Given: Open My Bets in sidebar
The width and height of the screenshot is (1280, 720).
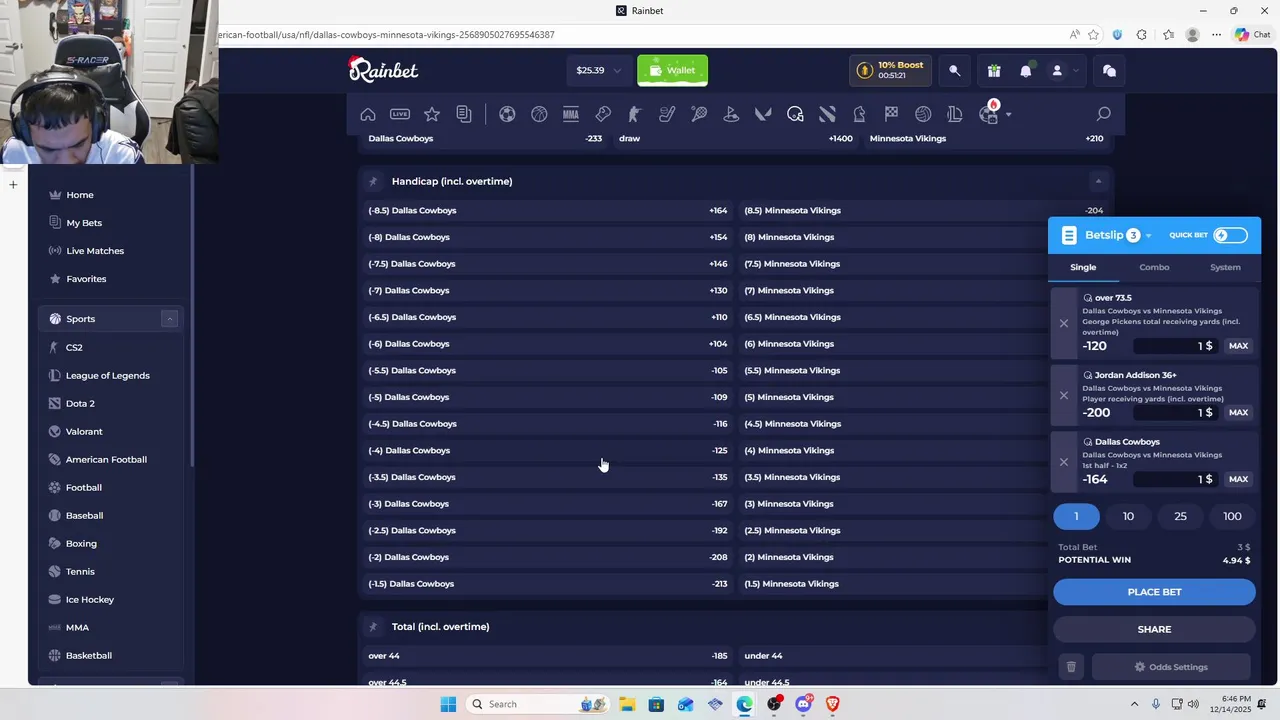Looking at the screenshot, I should click(x=84, y=223).
